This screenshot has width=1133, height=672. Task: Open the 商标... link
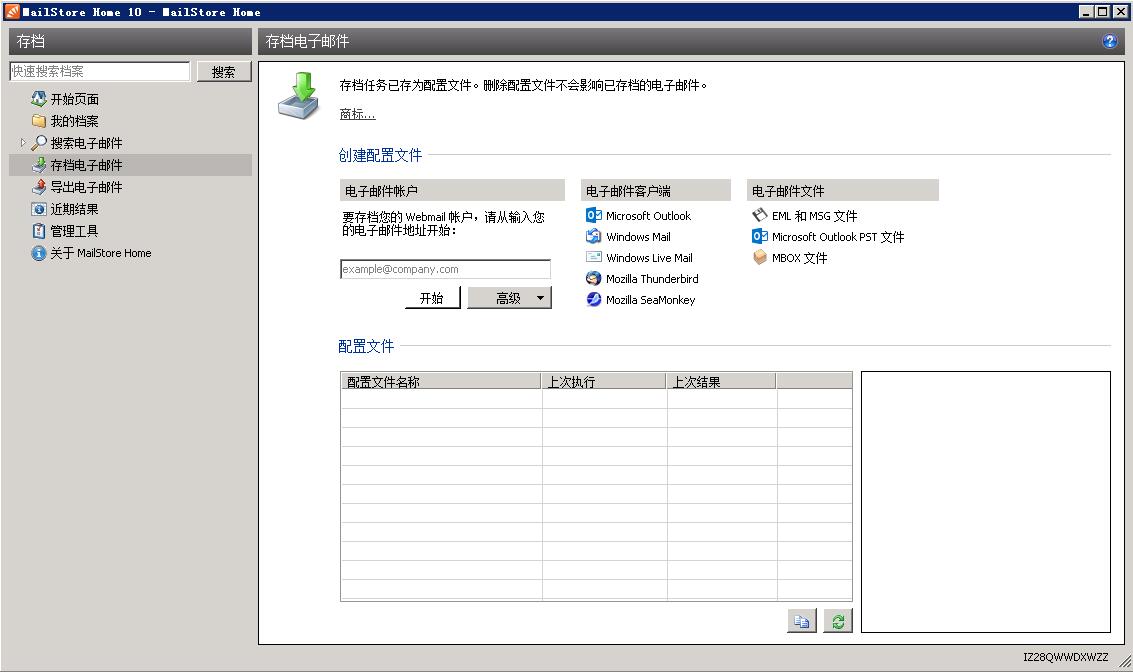click(x=357, y=113)
